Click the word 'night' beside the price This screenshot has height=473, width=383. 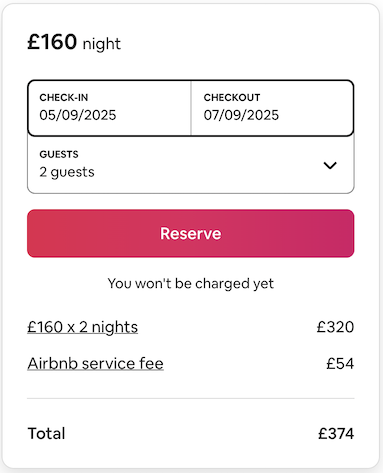click(x=102, y=44)
